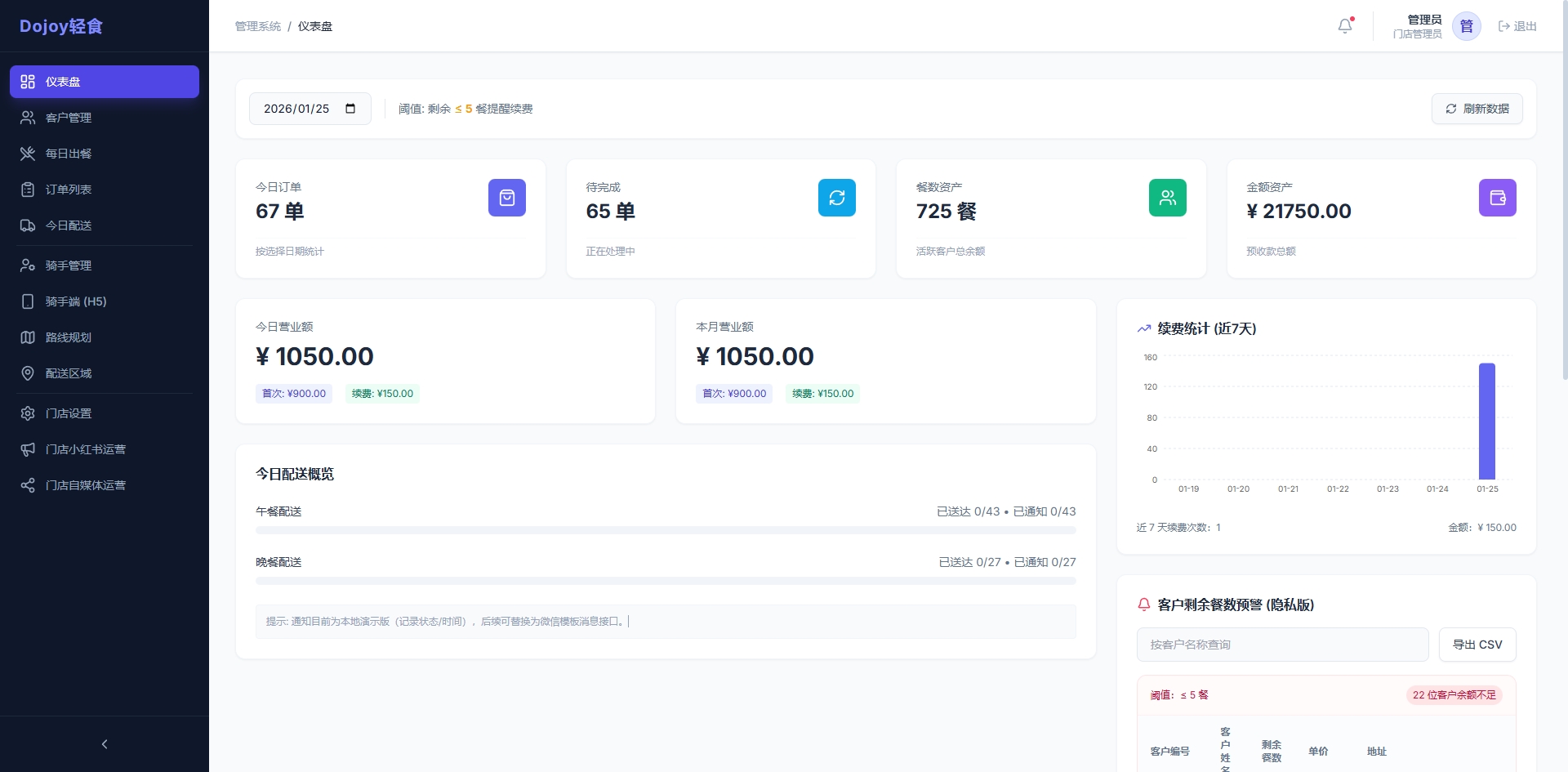Click the shopping bag icon on 今日订单 card
This screenshot has height=772, width=1568.
point(506,198)
